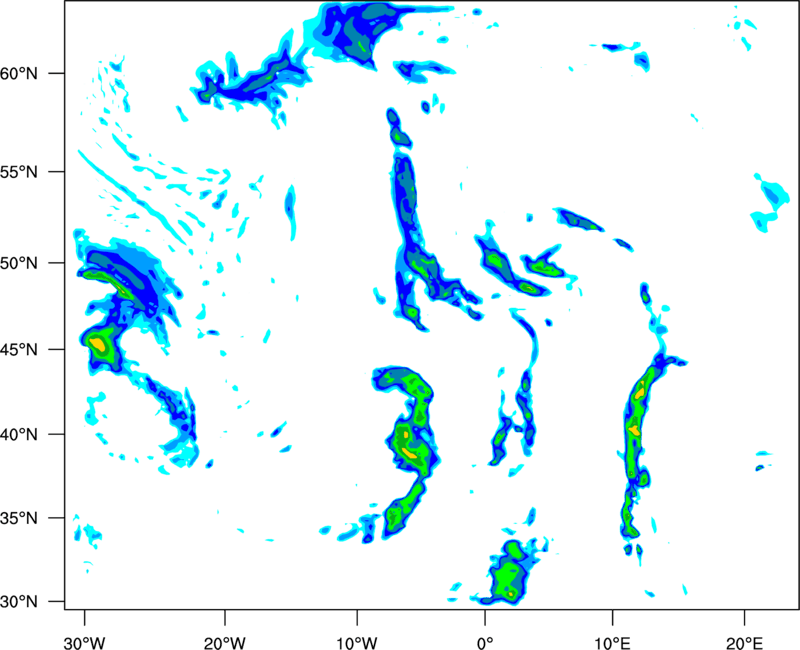Click the 40°N latitude label
800x650 pixels.
pyautogui.click(x=19, y=434)
